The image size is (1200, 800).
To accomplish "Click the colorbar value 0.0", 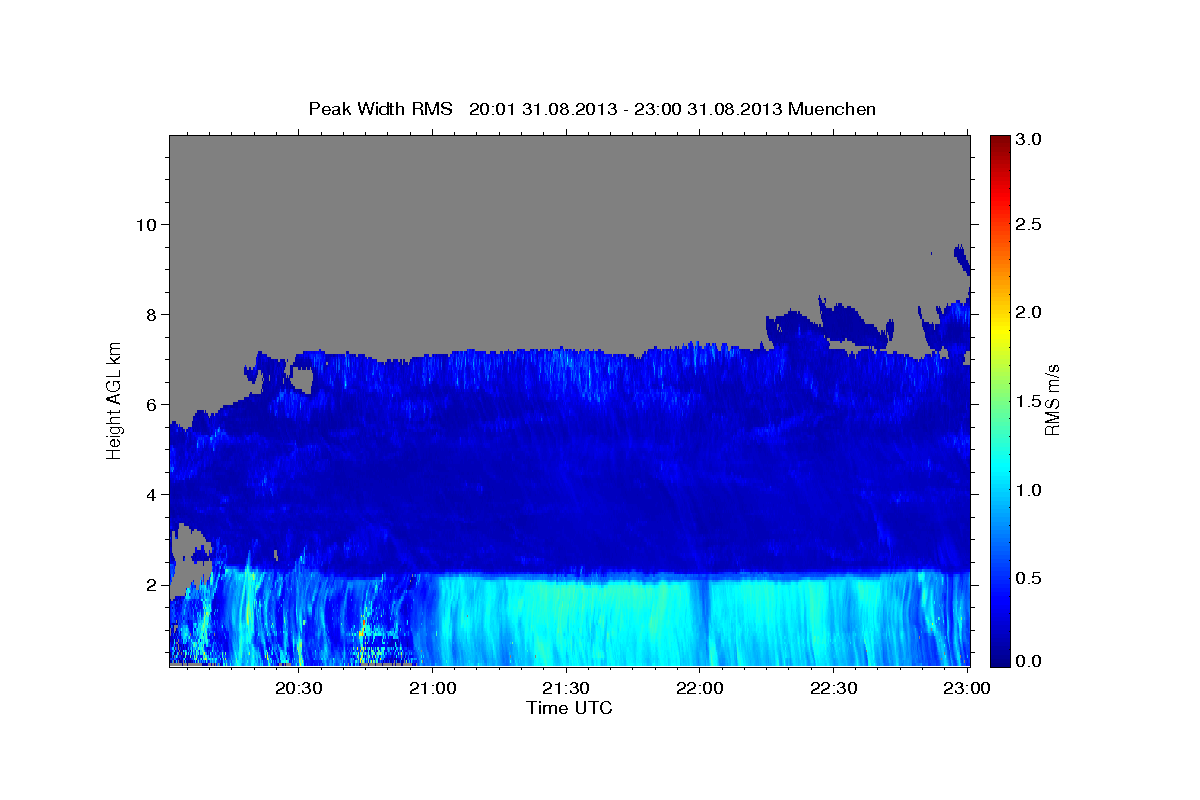I will (x=1029, y=661).
